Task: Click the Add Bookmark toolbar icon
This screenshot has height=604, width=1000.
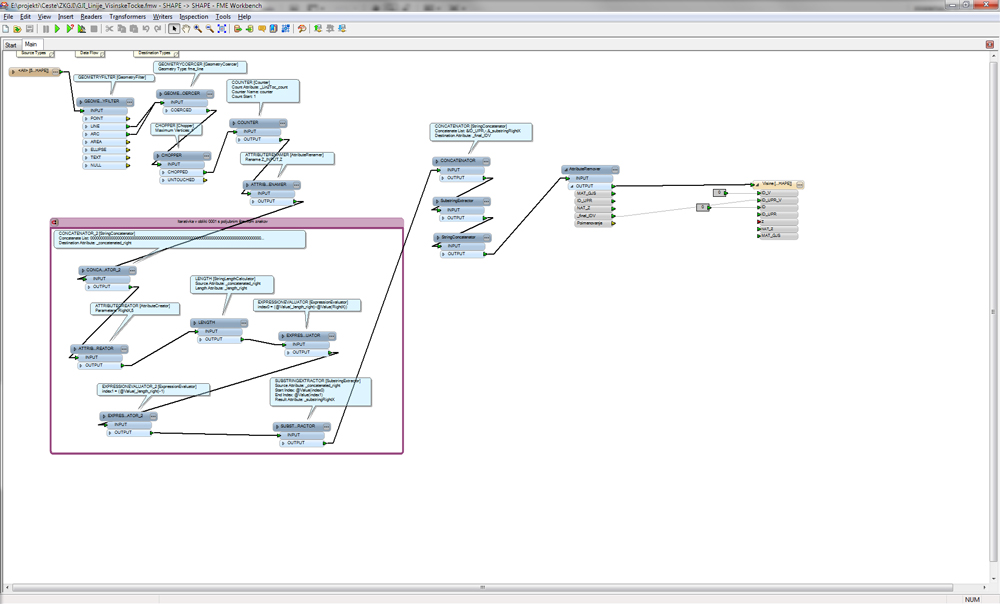Action: click(274, 29)
